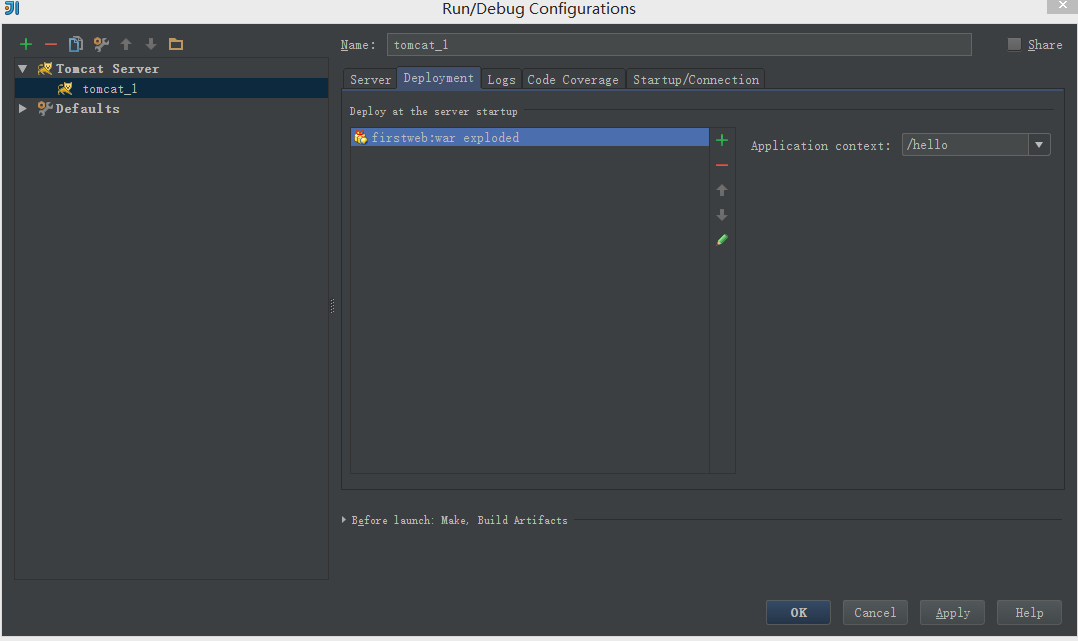Select tomcat_1 in configuration tree
The image size is (1078, 641).
click(171, 89)
